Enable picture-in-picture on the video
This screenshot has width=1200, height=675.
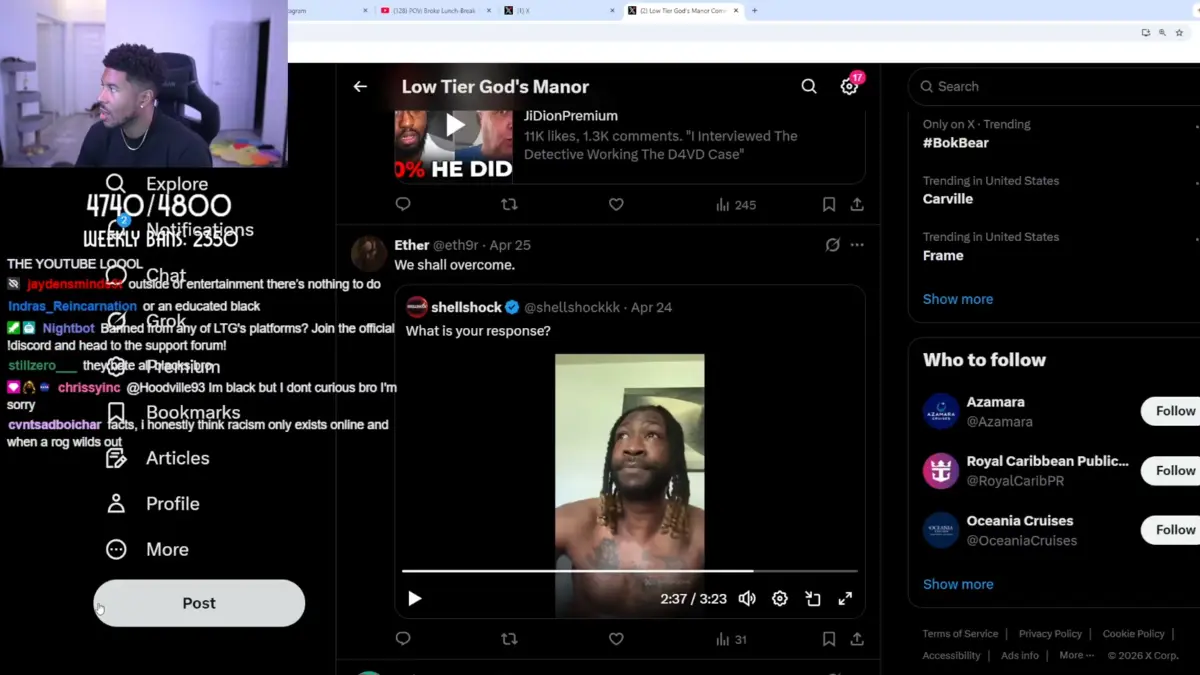coord(813,599)
